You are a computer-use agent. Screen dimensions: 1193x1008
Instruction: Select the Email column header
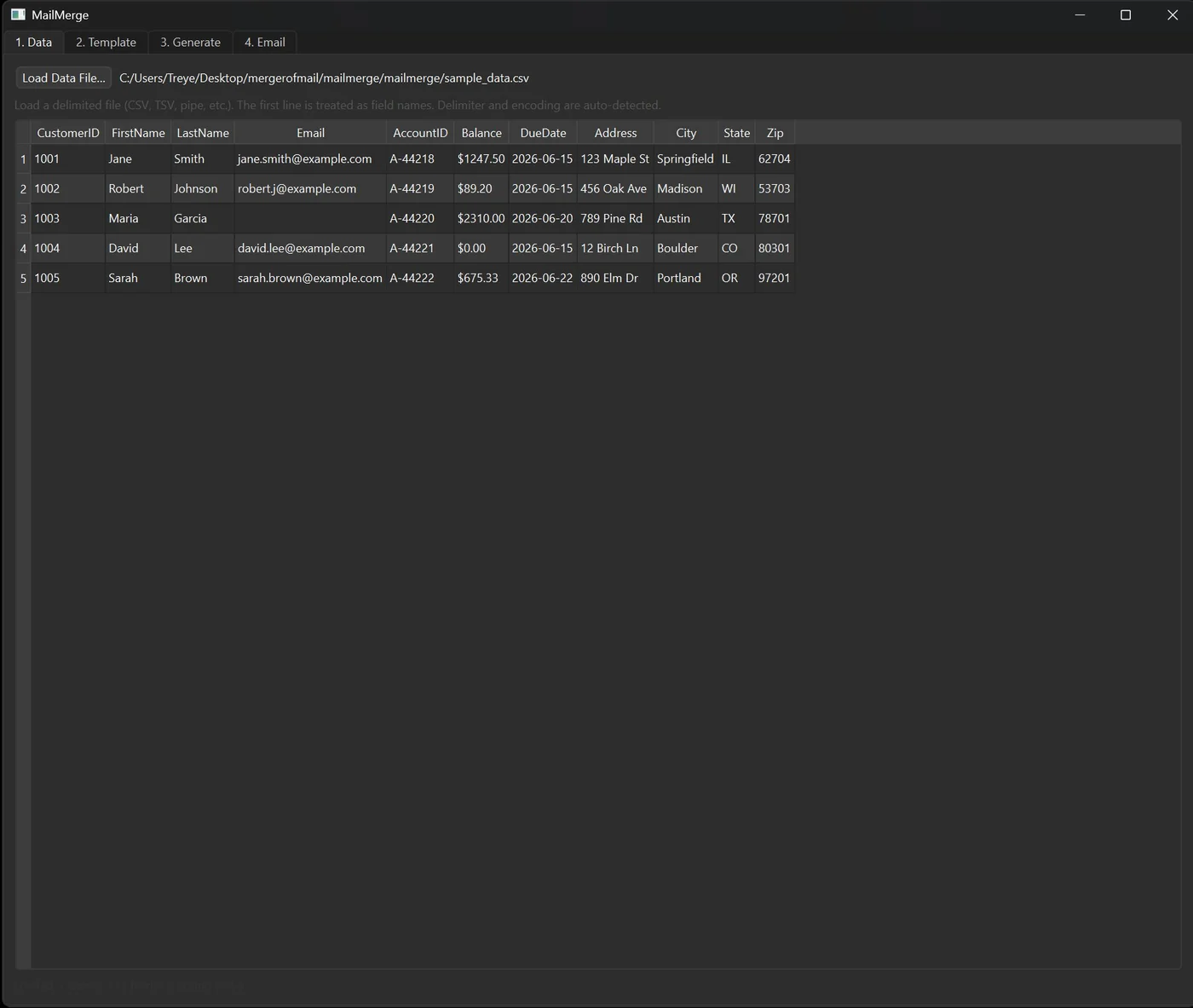(310, 133)
